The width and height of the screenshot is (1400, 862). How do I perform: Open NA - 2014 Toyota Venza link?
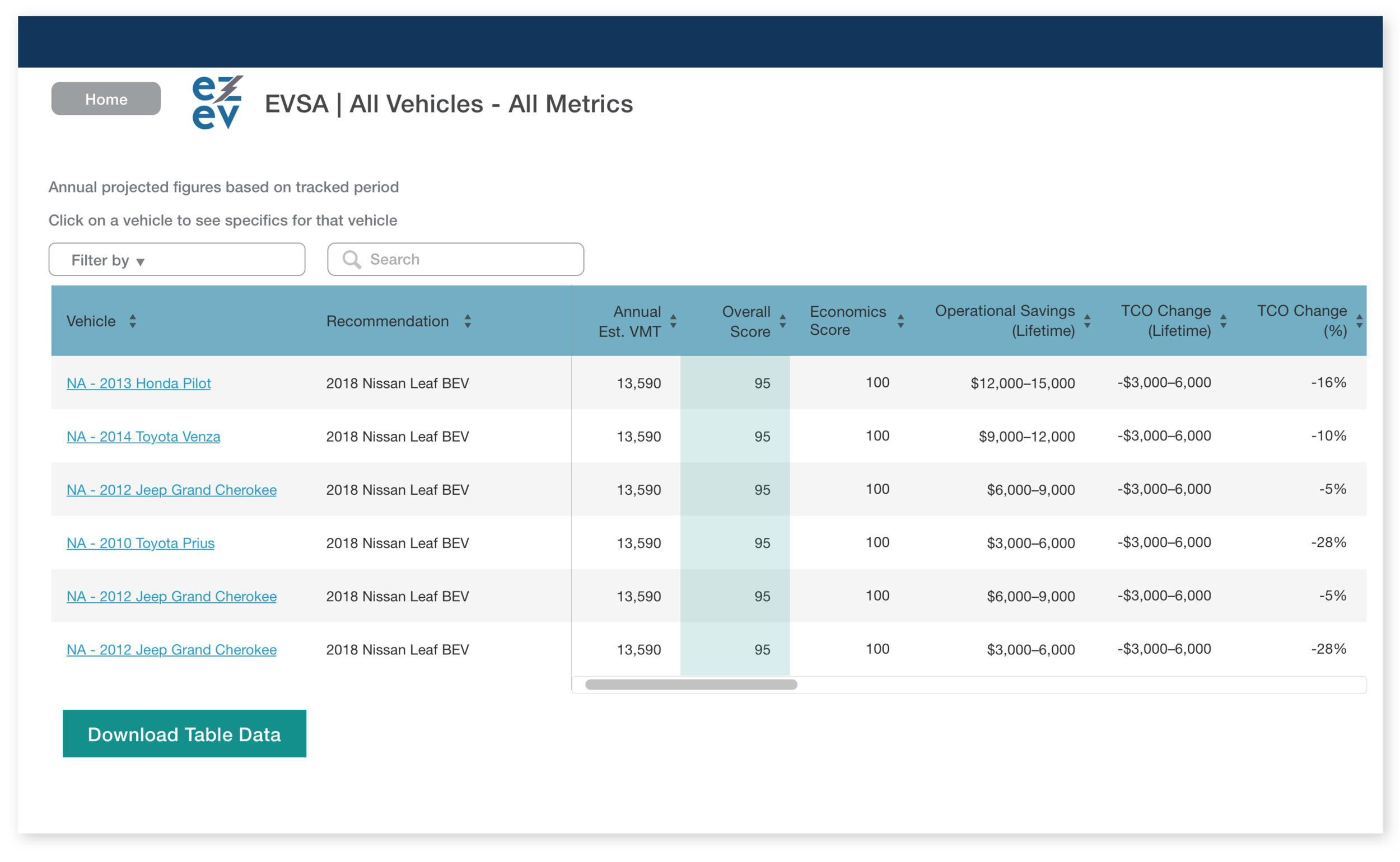[143, 437]
